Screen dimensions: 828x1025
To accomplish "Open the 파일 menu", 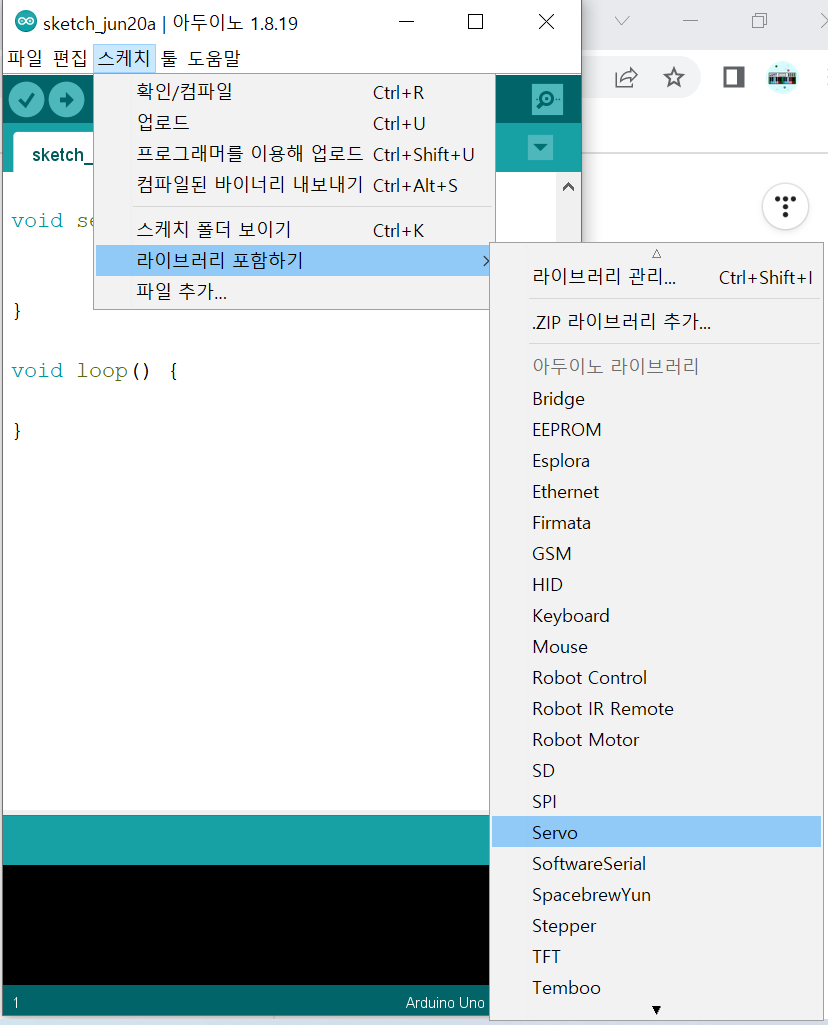I will (25, 58).
